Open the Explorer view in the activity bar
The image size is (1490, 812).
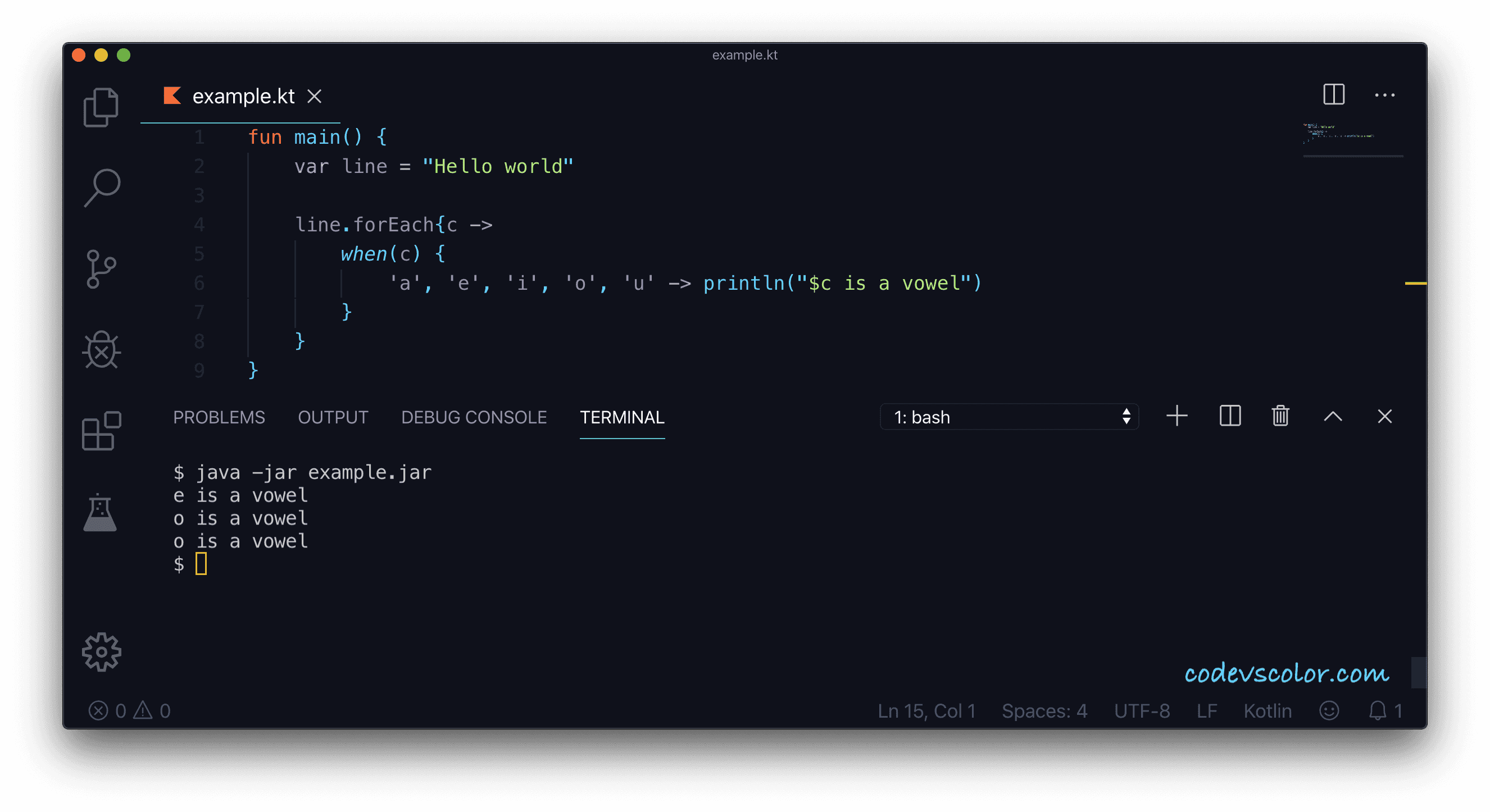pyautogui.click(x=101, y=107)
